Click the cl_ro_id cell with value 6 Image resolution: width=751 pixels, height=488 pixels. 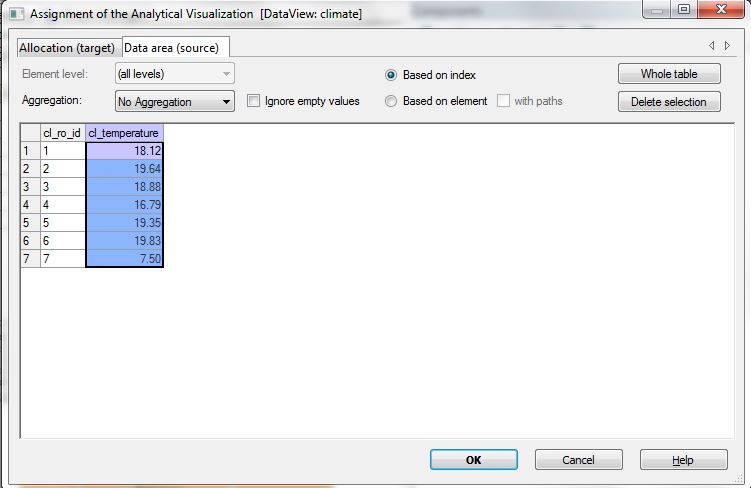(63, 240)
